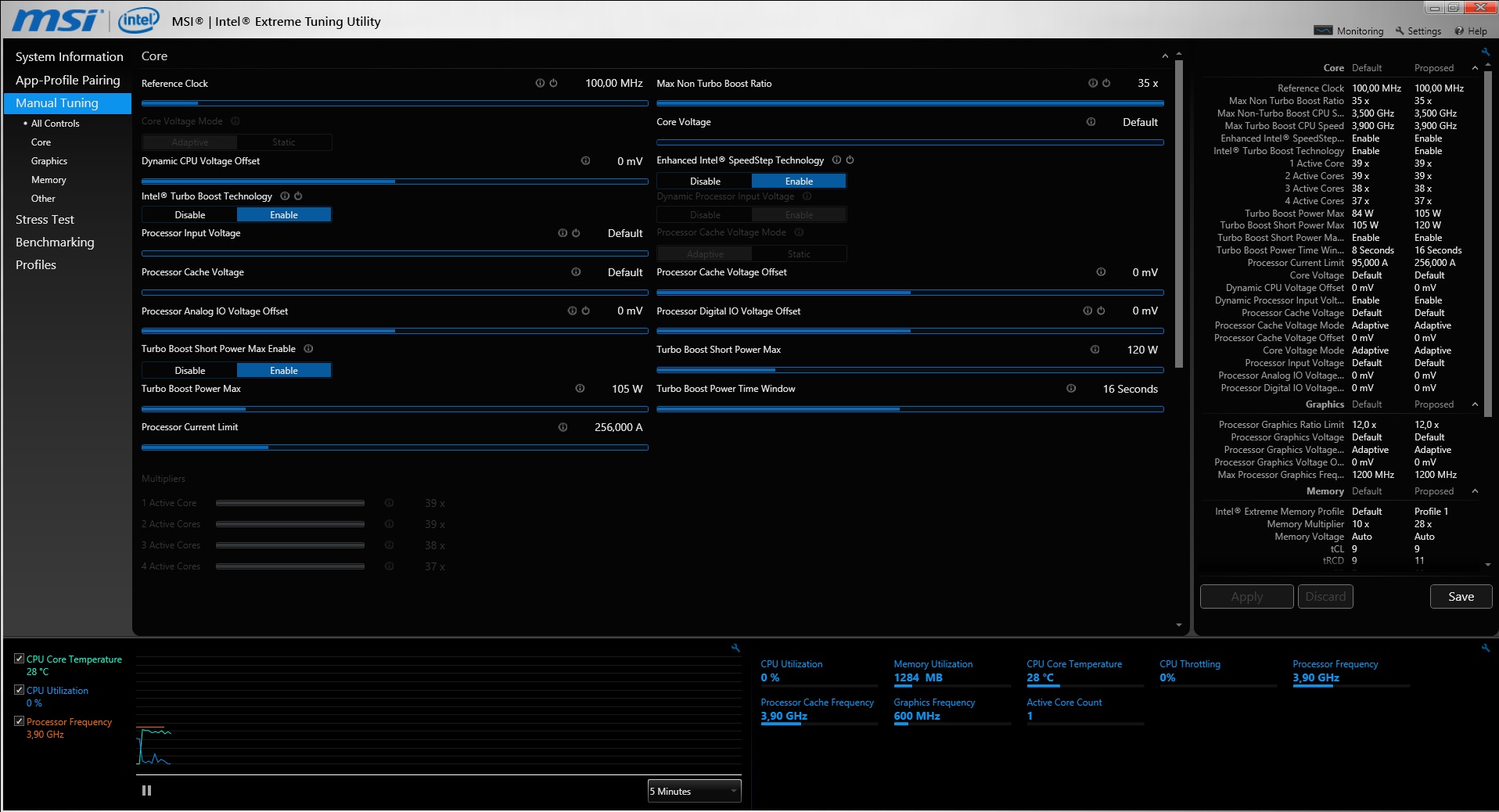The height and width of the screenshot is (812, 1499).
Task: Open Profiles section
Action: coord(36,265)
